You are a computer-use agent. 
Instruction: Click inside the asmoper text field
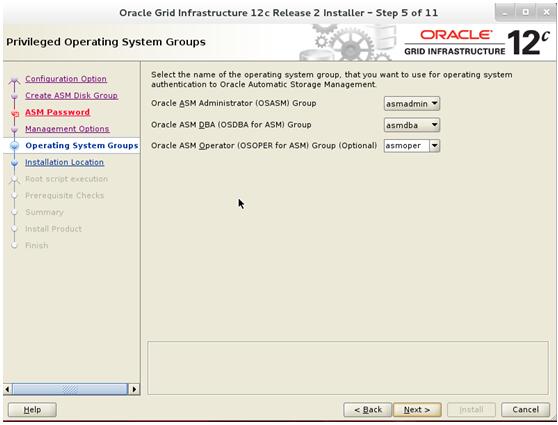(x=406, y=146)
